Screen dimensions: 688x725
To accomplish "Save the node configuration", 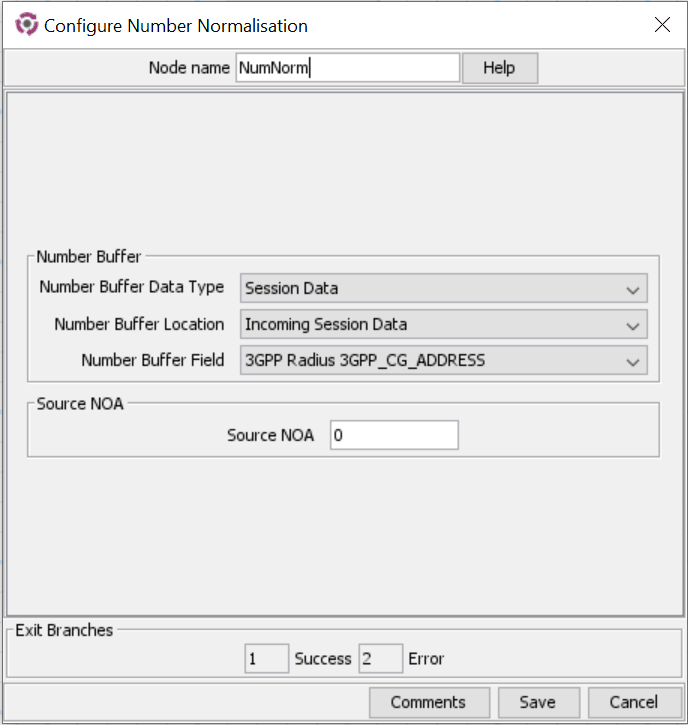I will (x=539, y=702).
